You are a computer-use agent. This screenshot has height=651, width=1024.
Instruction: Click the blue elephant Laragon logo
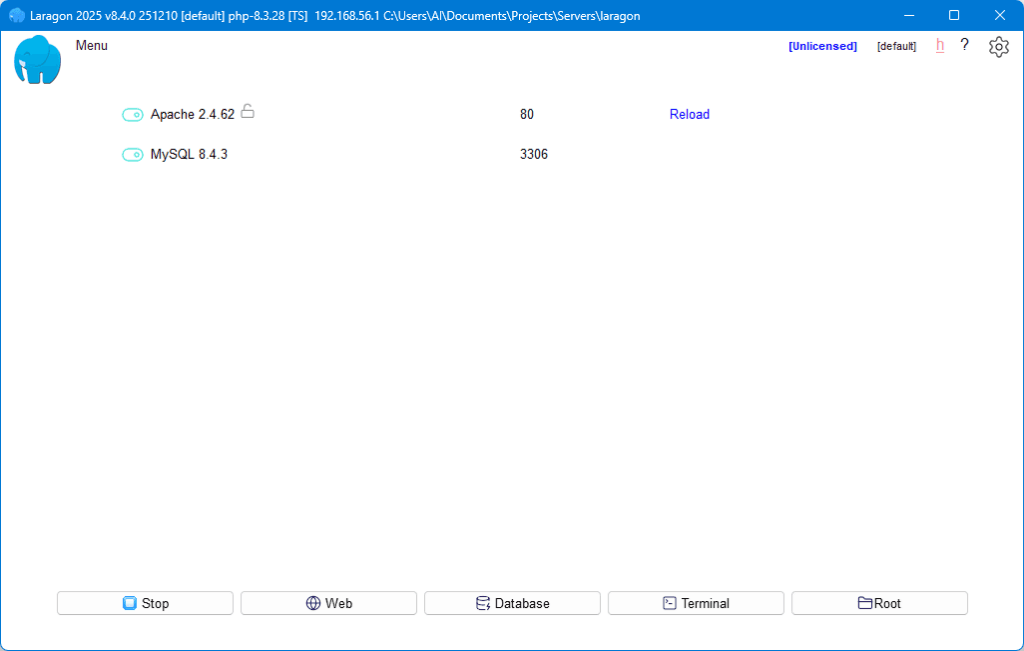coord(38,59)
